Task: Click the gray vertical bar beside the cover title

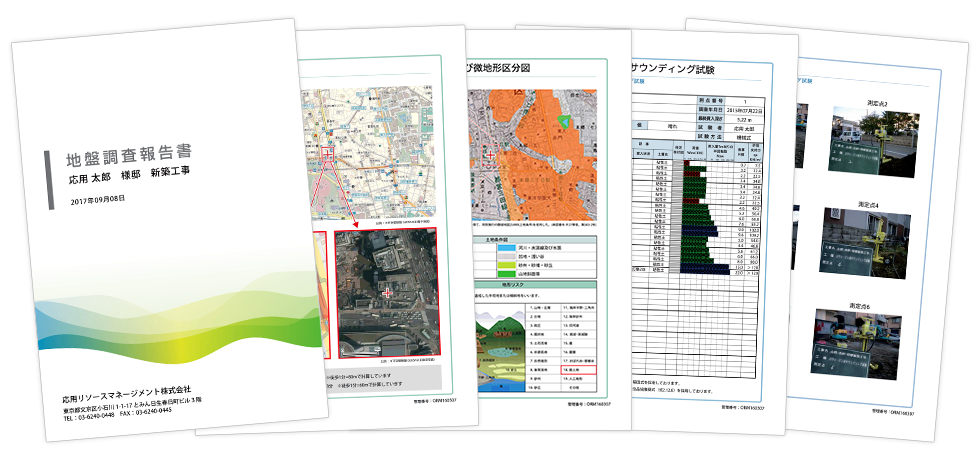Action: click(x=48, y=179)
